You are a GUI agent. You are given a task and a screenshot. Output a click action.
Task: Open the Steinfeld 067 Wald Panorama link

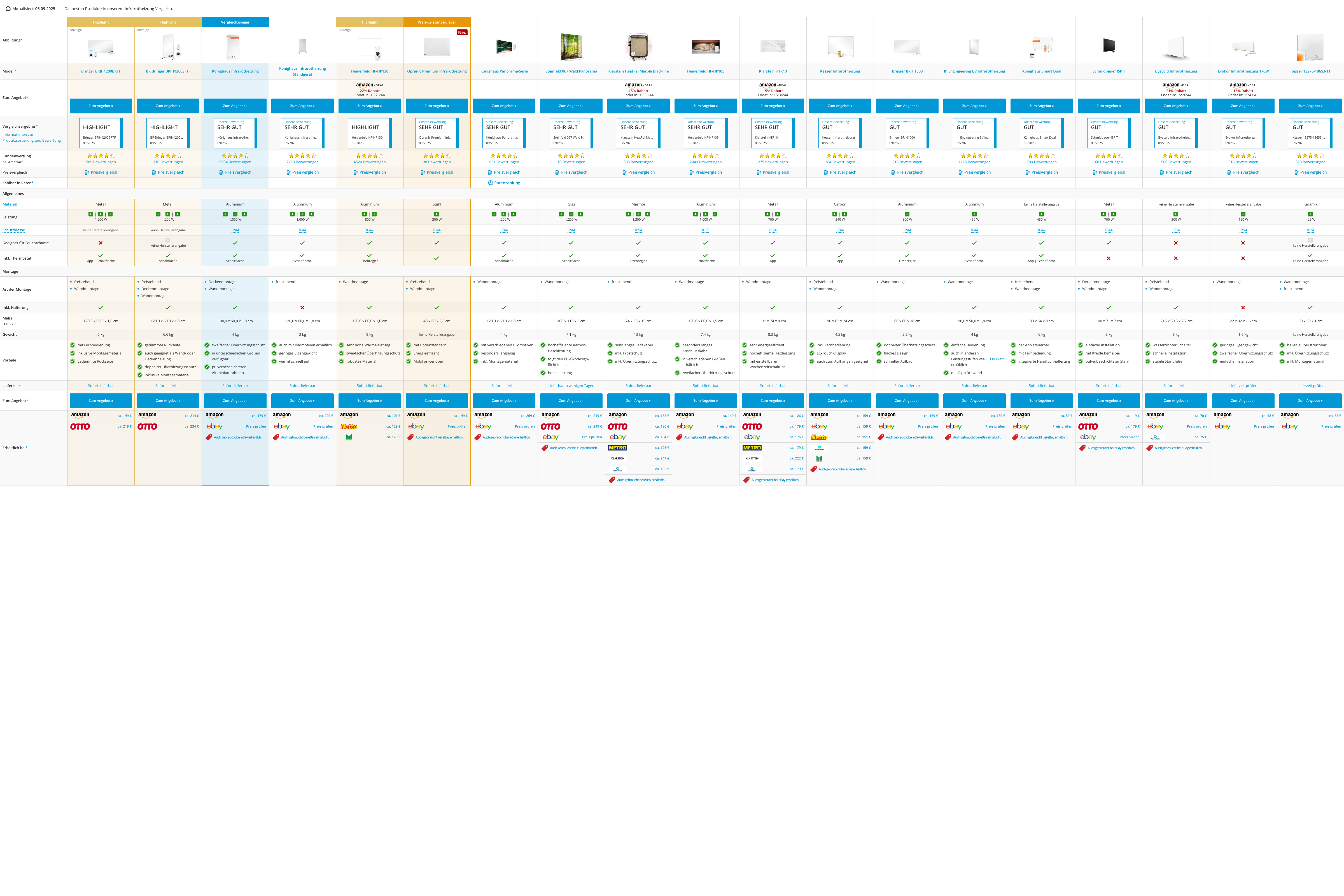[x=571, y=71]
